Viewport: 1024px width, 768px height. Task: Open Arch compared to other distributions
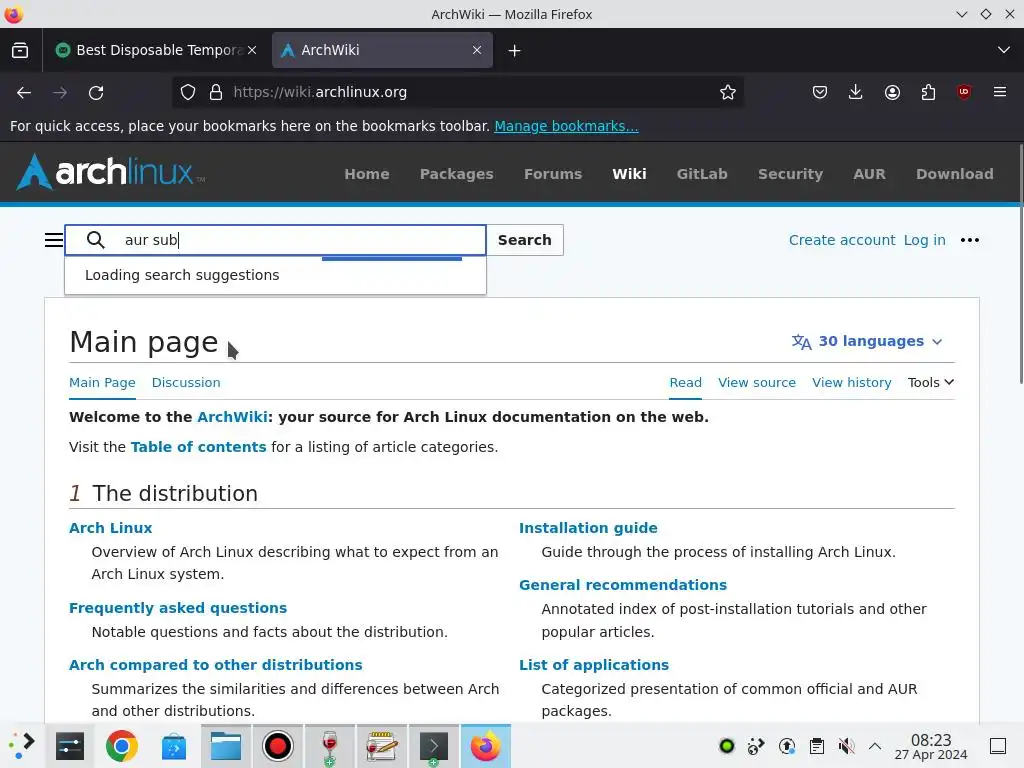pyautogui.click(x=216, y=665)
